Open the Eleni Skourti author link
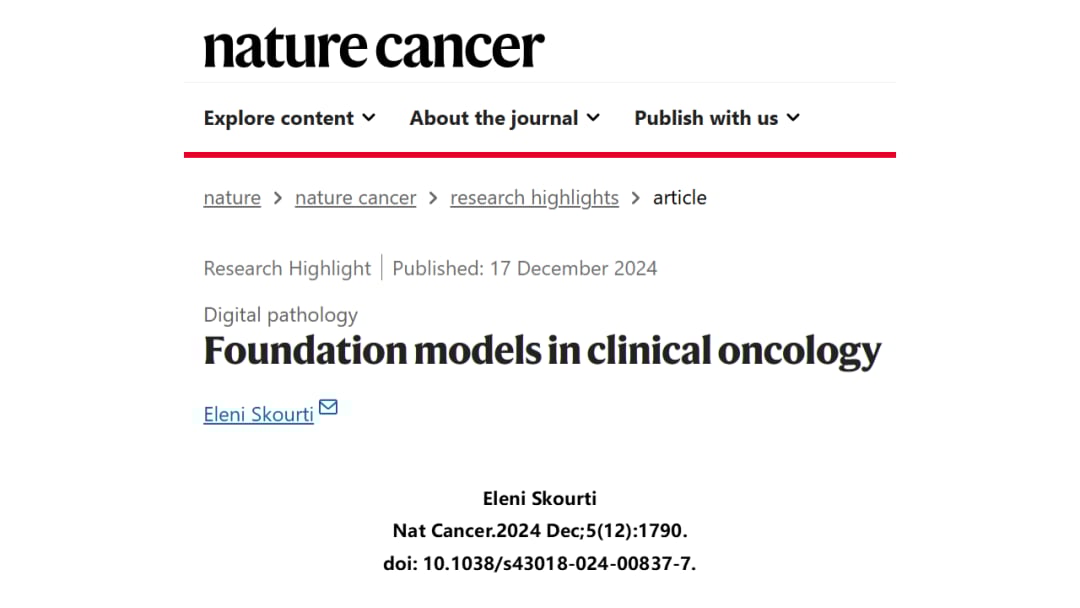The width and height of the screenshot is (1080, 608). (x=258, y=414)
